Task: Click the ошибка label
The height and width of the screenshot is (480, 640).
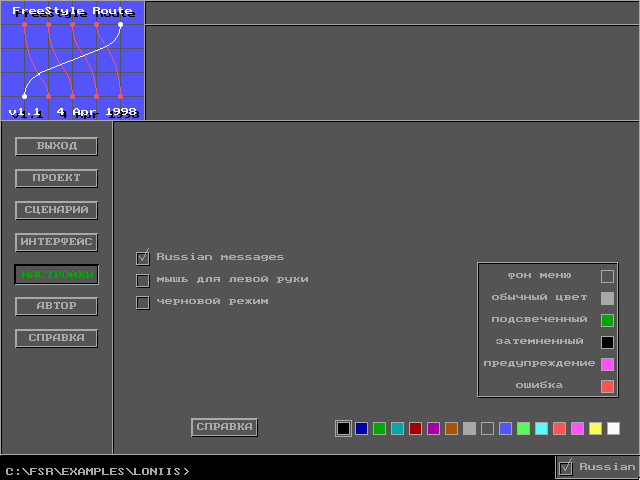Action: pyautogui.click(x=539, y=385)
